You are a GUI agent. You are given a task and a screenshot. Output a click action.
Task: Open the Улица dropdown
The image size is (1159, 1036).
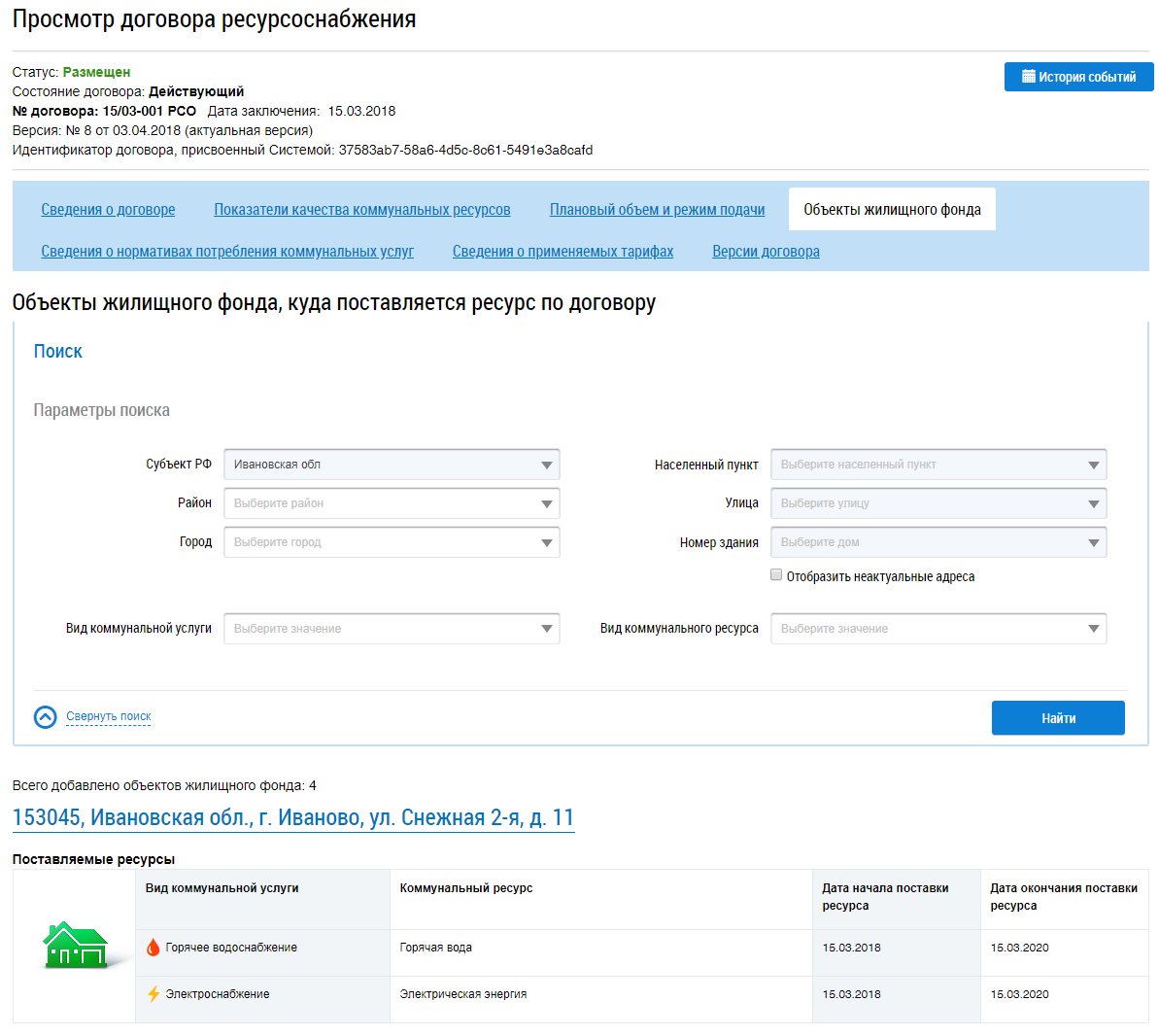point(938,503)
